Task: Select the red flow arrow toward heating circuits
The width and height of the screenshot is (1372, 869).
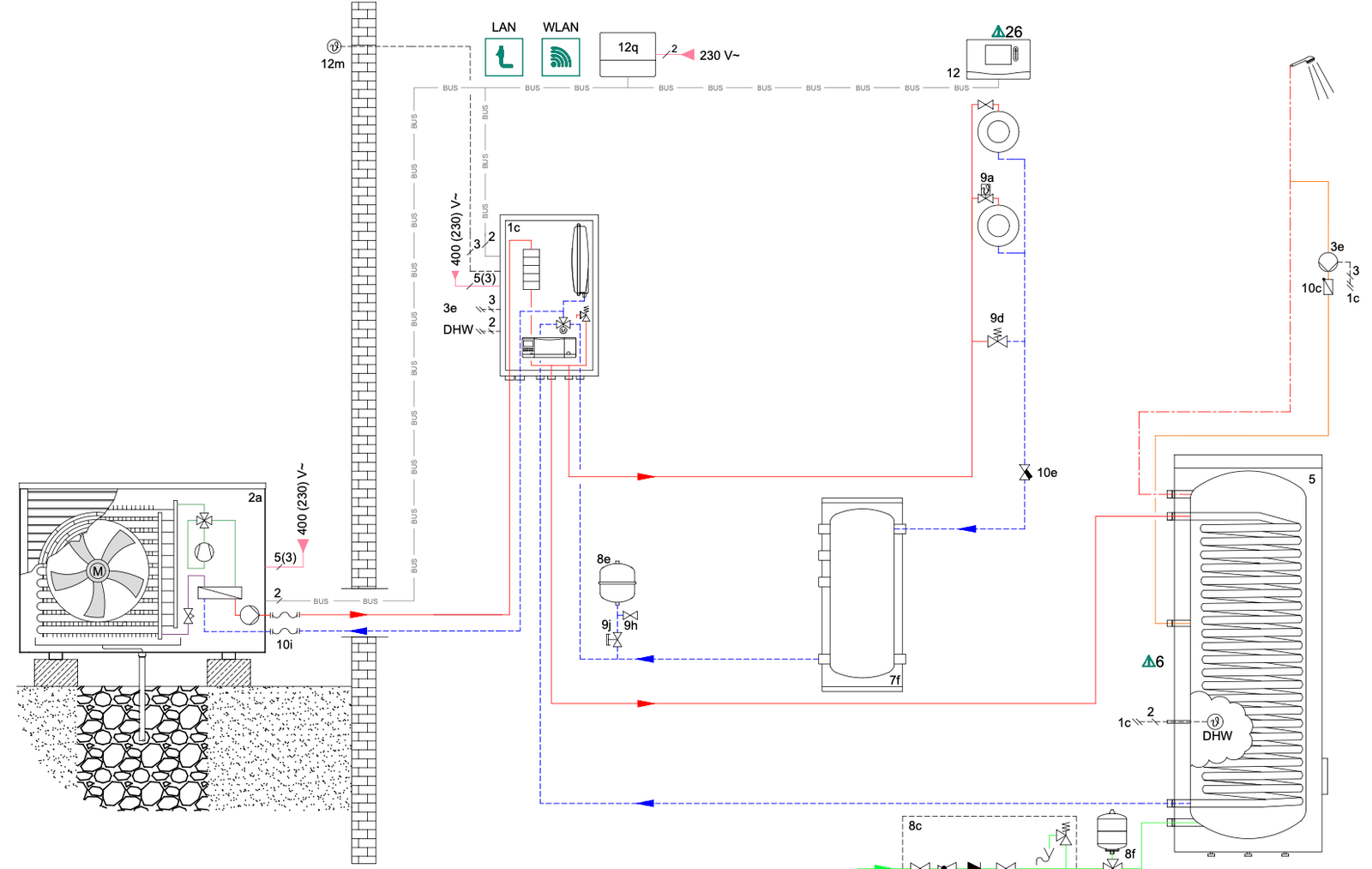Action: click(646, 476)
